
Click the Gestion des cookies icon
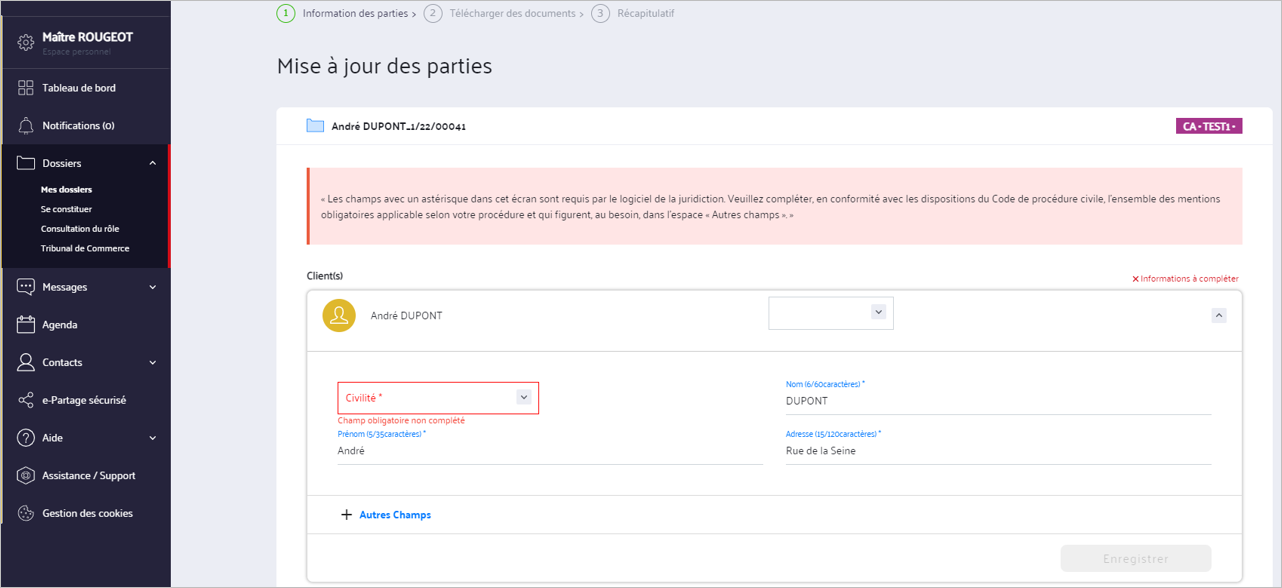(26, 513)
